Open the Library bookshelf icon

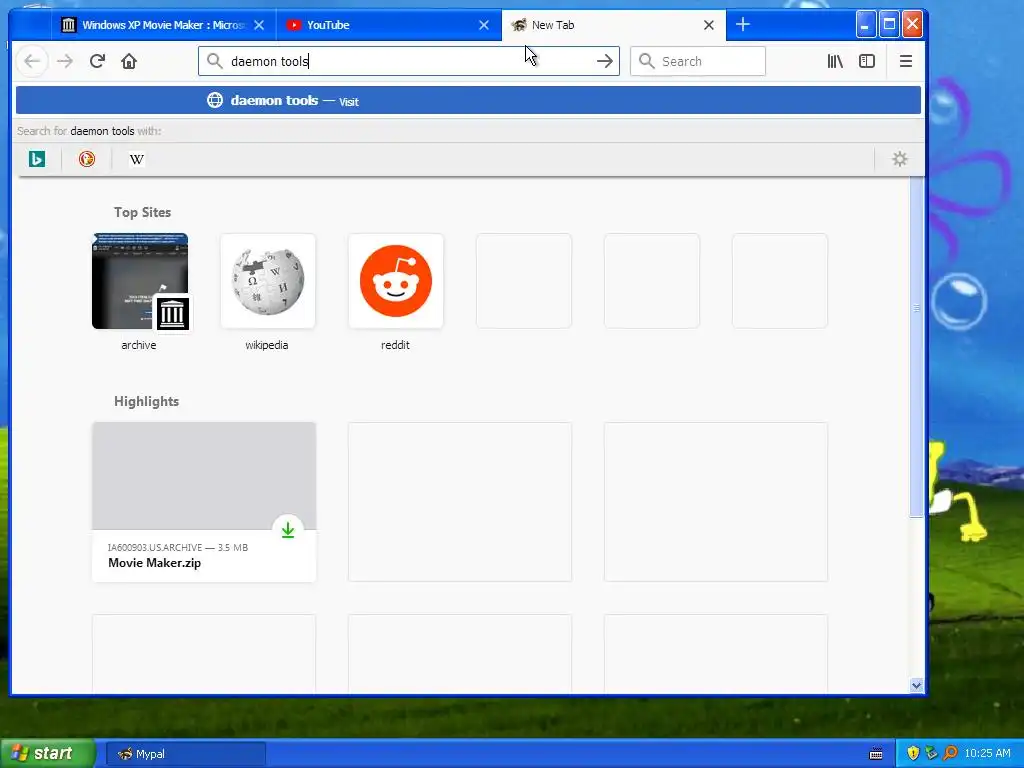click(x=835, y=61)
